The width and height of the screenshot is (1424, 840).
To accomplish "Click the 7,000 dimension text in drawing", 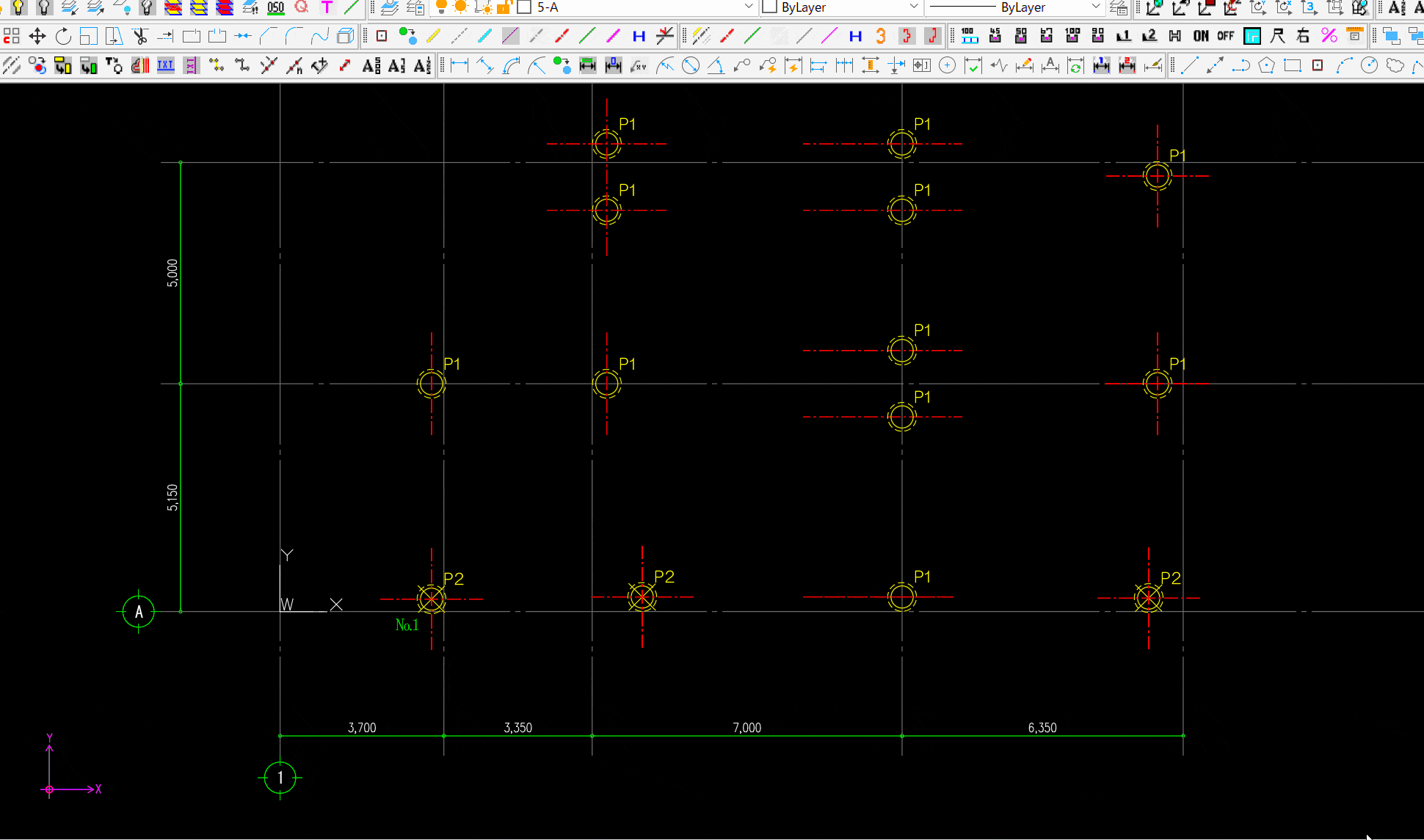I will [x=746, y=728].
